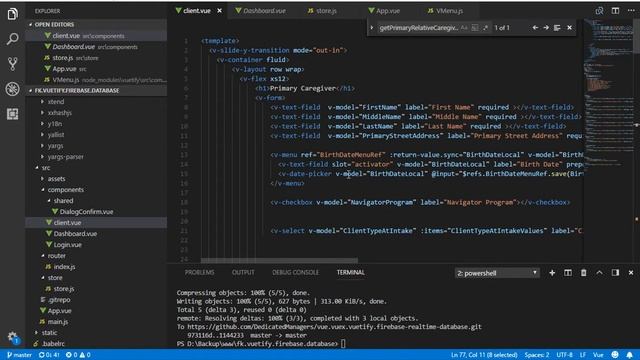Change the UTF-8 encoding in status bar
Image resolution: width=640 pixels, height=360 pixels.
click(564, 355)
